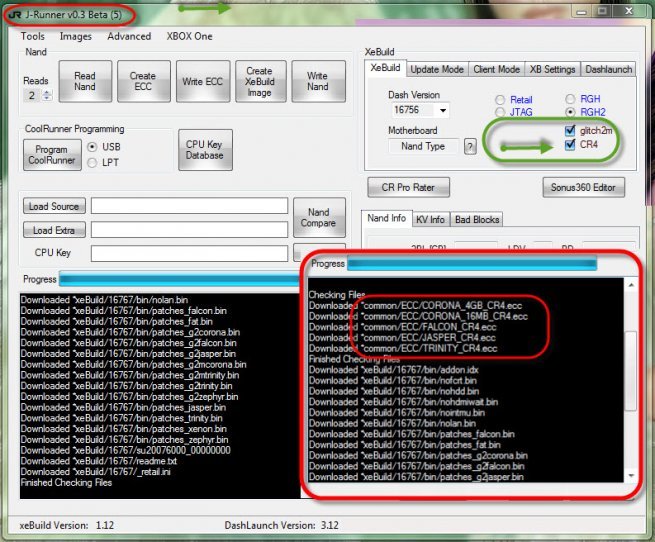The height and width of the screenshot is (542, 655).
Task: Switch to the Client Mode tab
Action: click(x=496, y=69)
